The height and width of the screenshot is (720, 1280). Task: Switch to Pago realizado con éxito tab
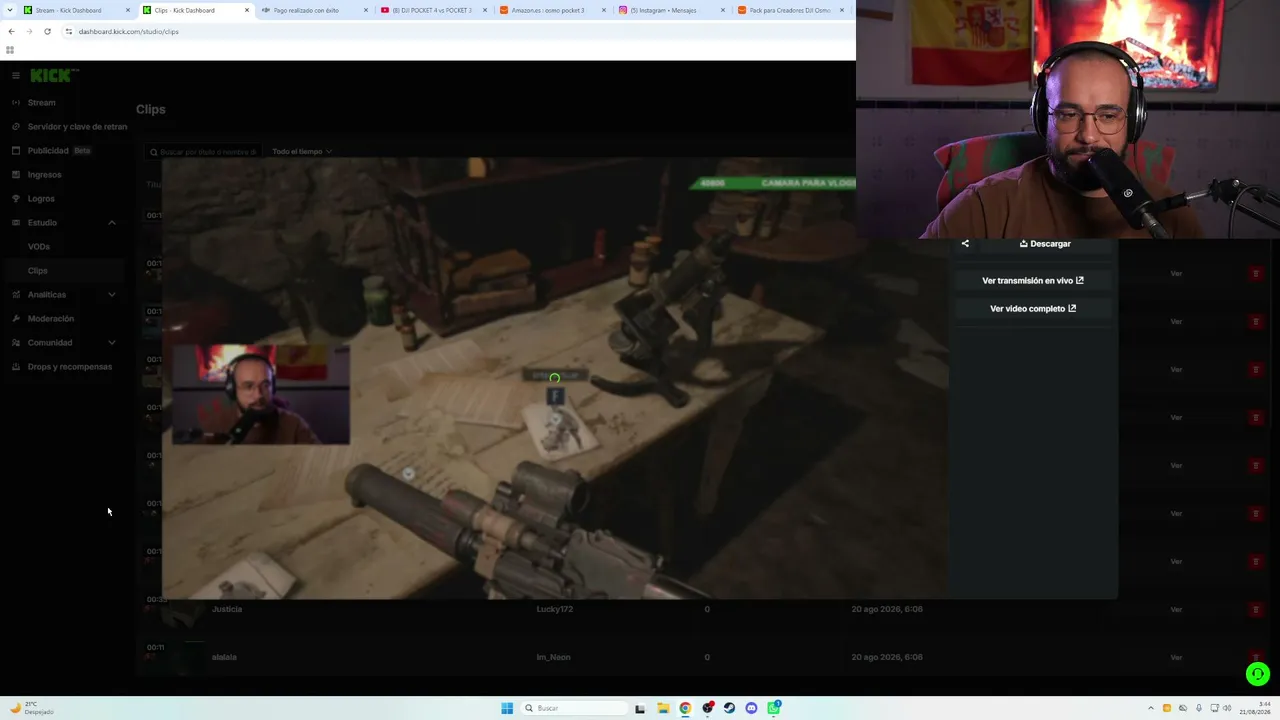[306, 11]
